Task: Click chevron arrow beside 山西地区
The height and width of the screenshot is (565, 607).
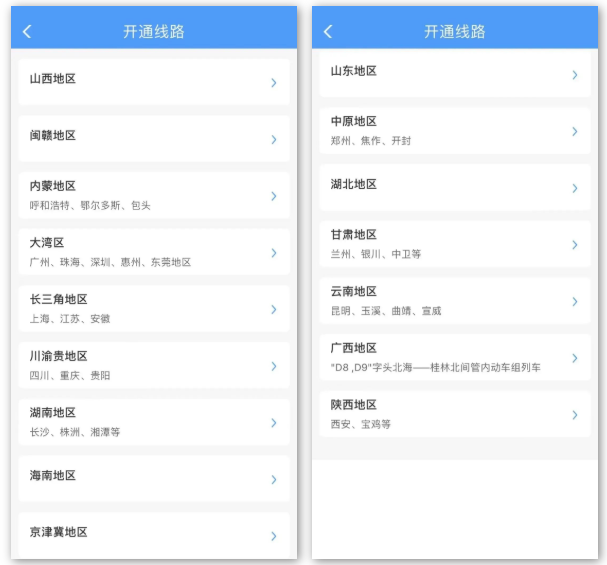Action: pos(273,83)
